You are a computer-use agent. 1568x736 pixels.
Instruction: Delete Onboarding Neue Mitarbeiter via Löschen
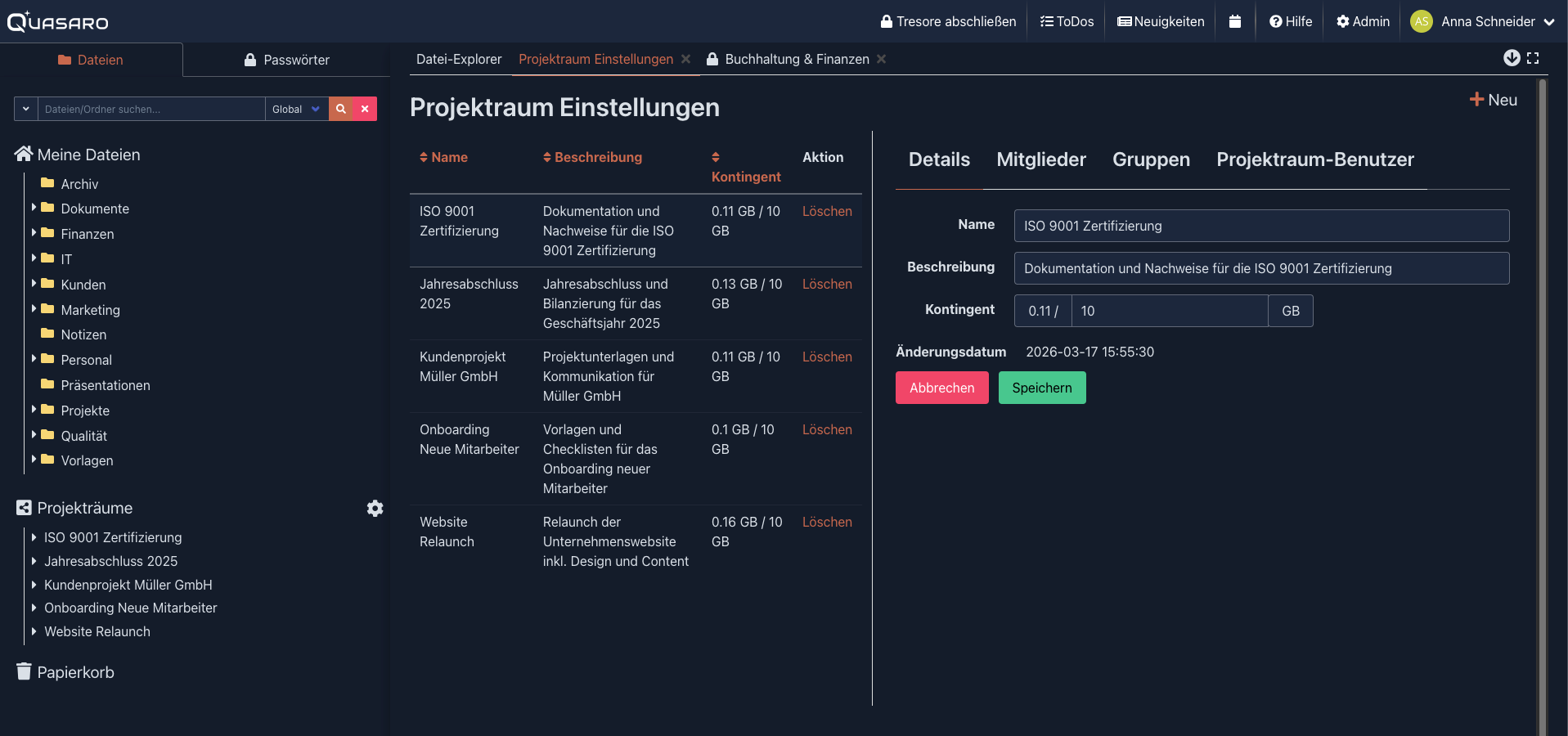click(827, 429)
